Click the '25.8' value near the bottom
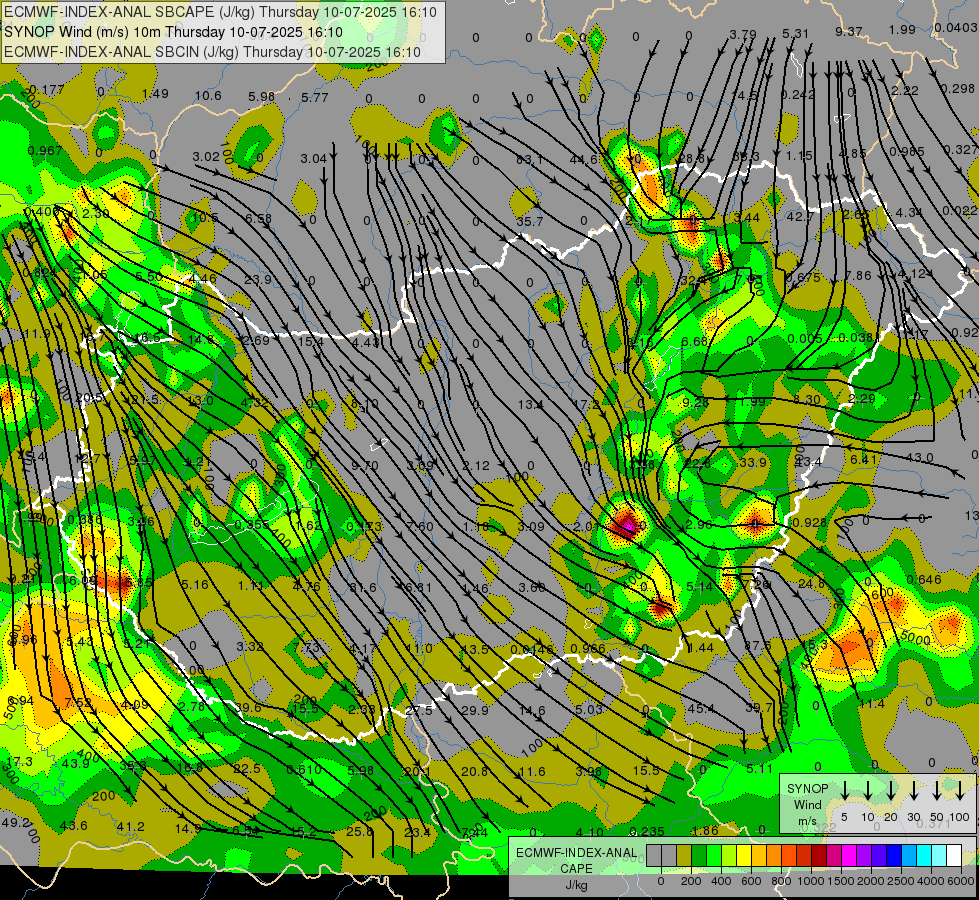This screenshot has height=900, width=979. [360, 831]
